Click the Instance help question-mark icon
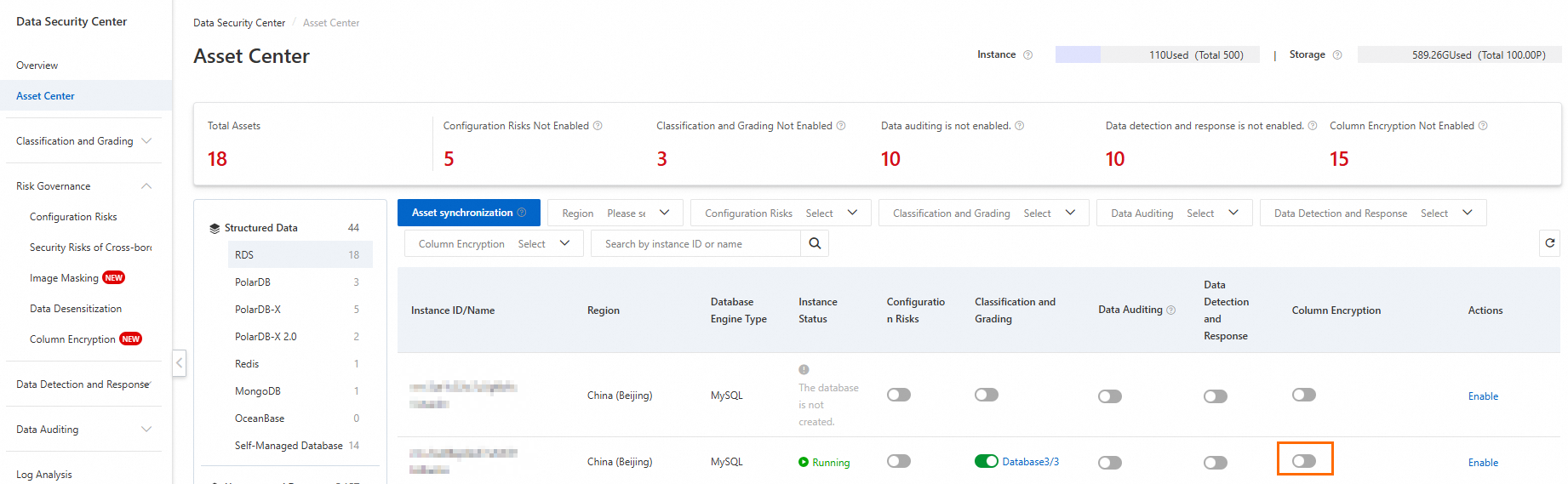 (x=1028, y=55)
